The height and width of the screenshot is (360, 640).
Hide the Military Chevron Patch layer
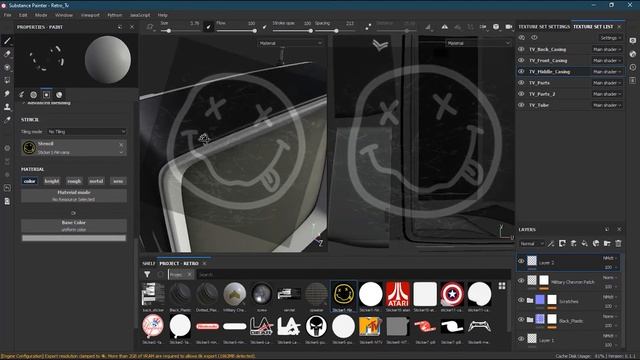pyautogui.click(x=521, y=281)
